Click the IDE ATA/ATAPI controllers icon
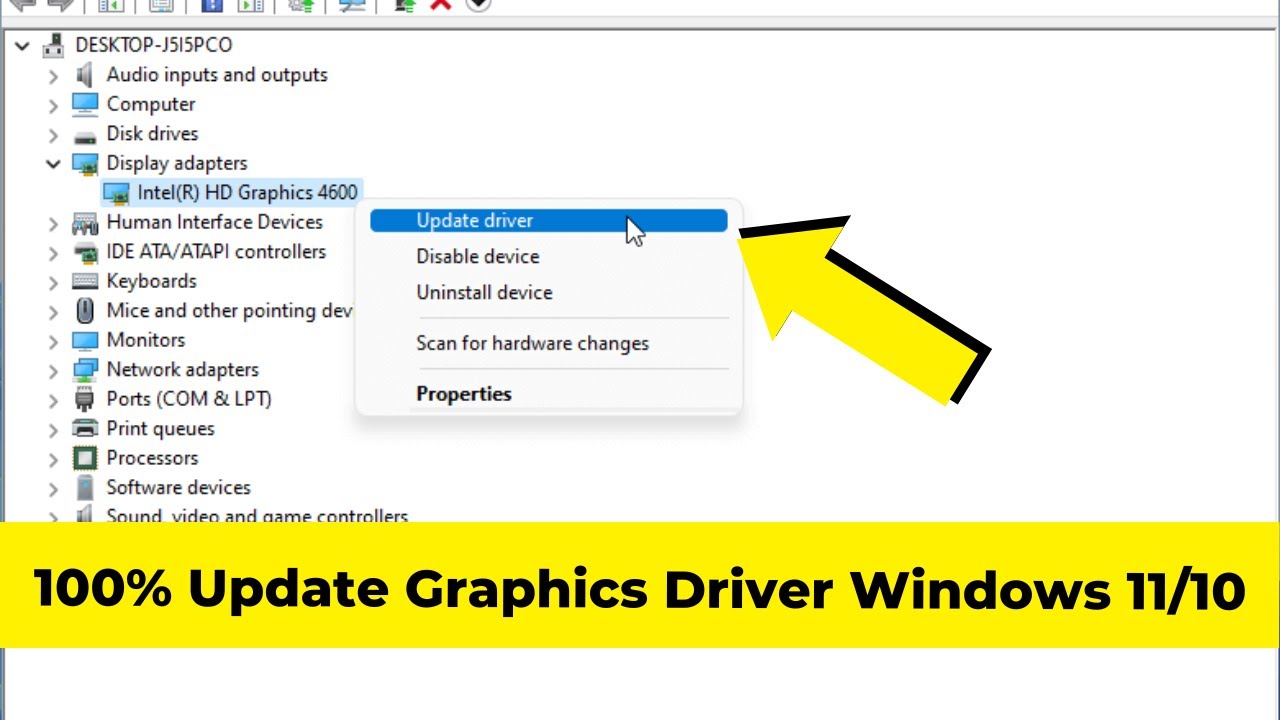 click(x=85, y=252)
